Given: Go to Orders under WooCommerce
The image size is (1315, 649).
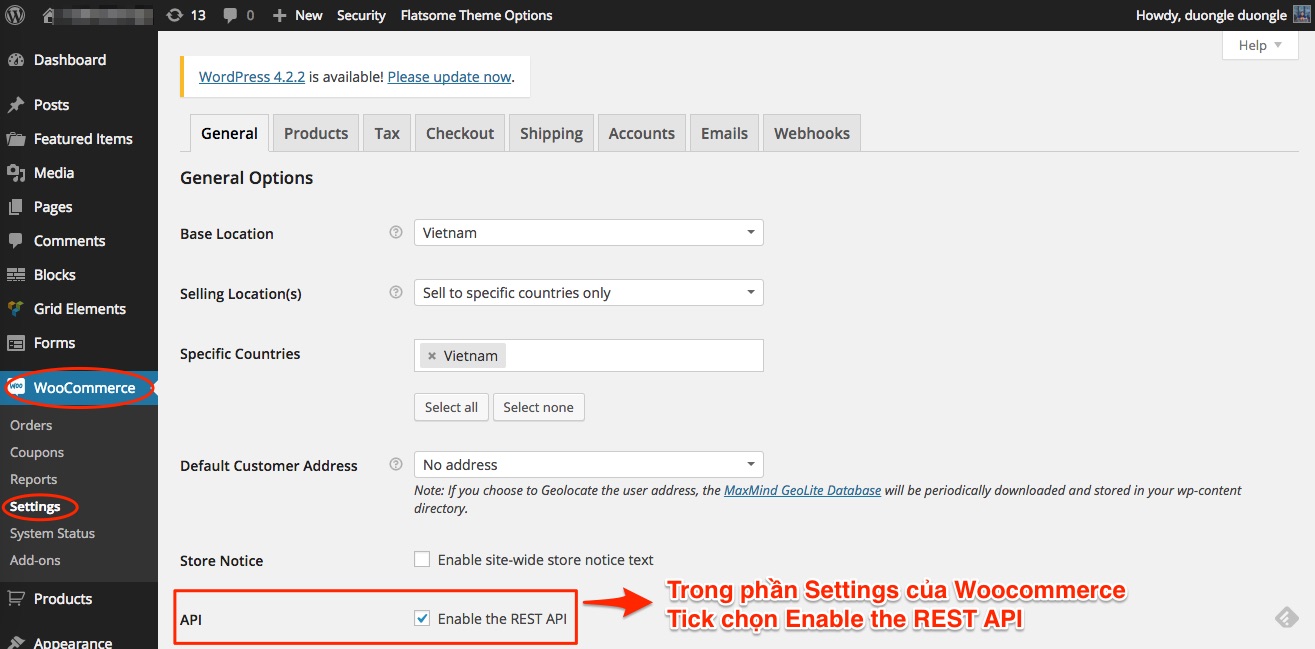Looking at the screenshot, I should coord(31,425).
